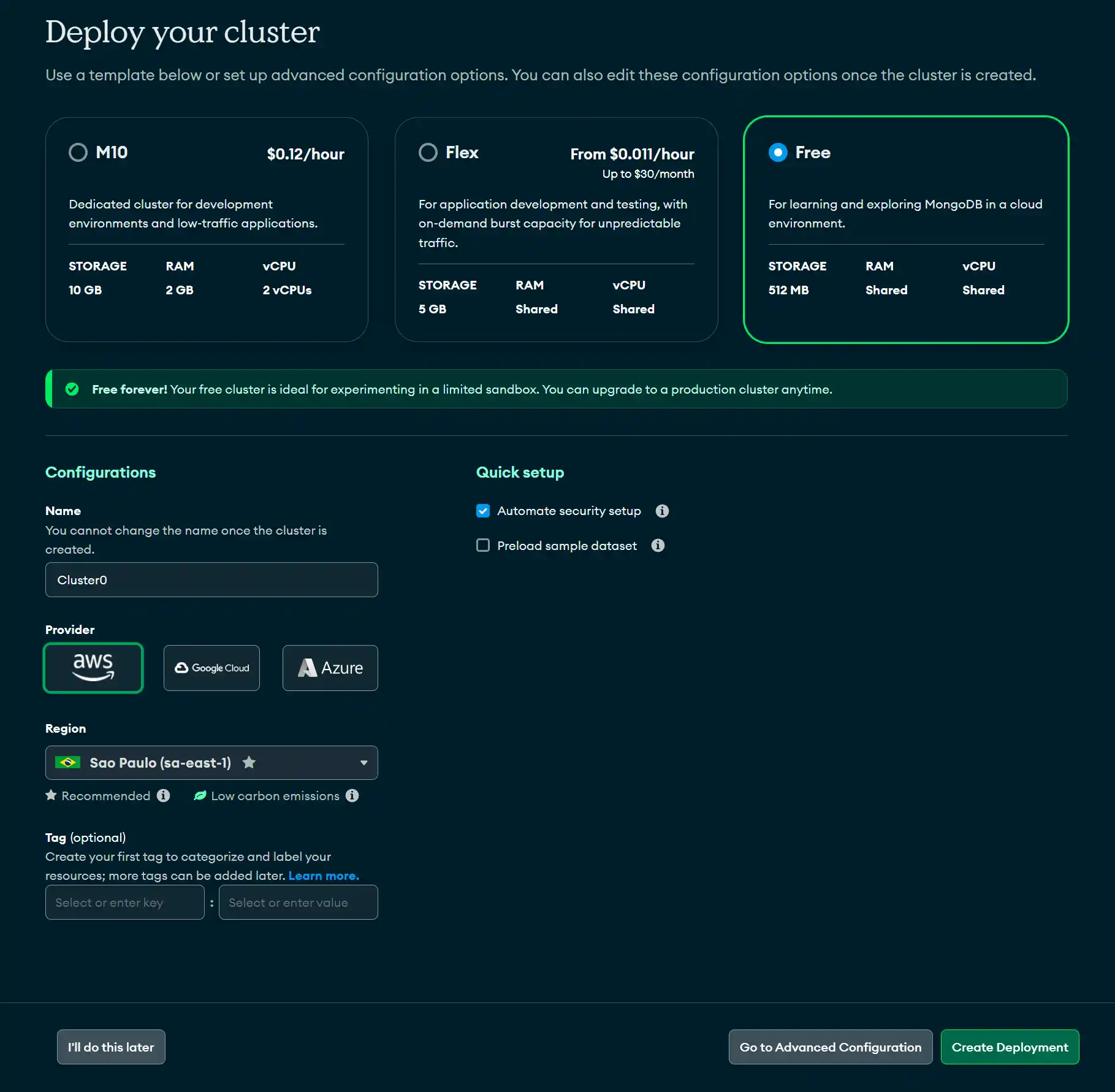Click the 512 MB storage value on Free card
Screen dimensions: 1115x1092
[x=789, y=290]
